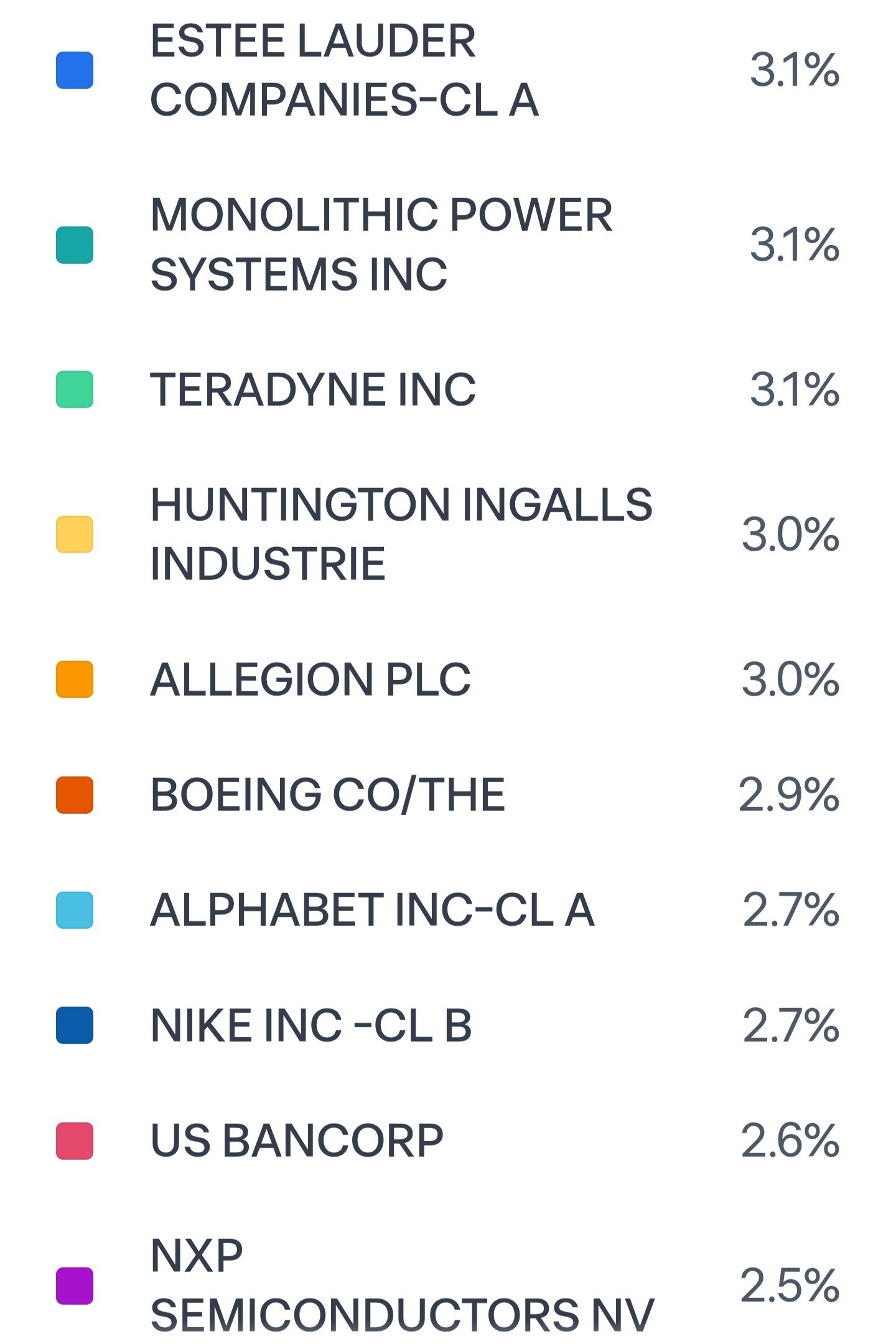
Task: Click the 2.7% weight for Nike
Action: tap(791, 1026)
